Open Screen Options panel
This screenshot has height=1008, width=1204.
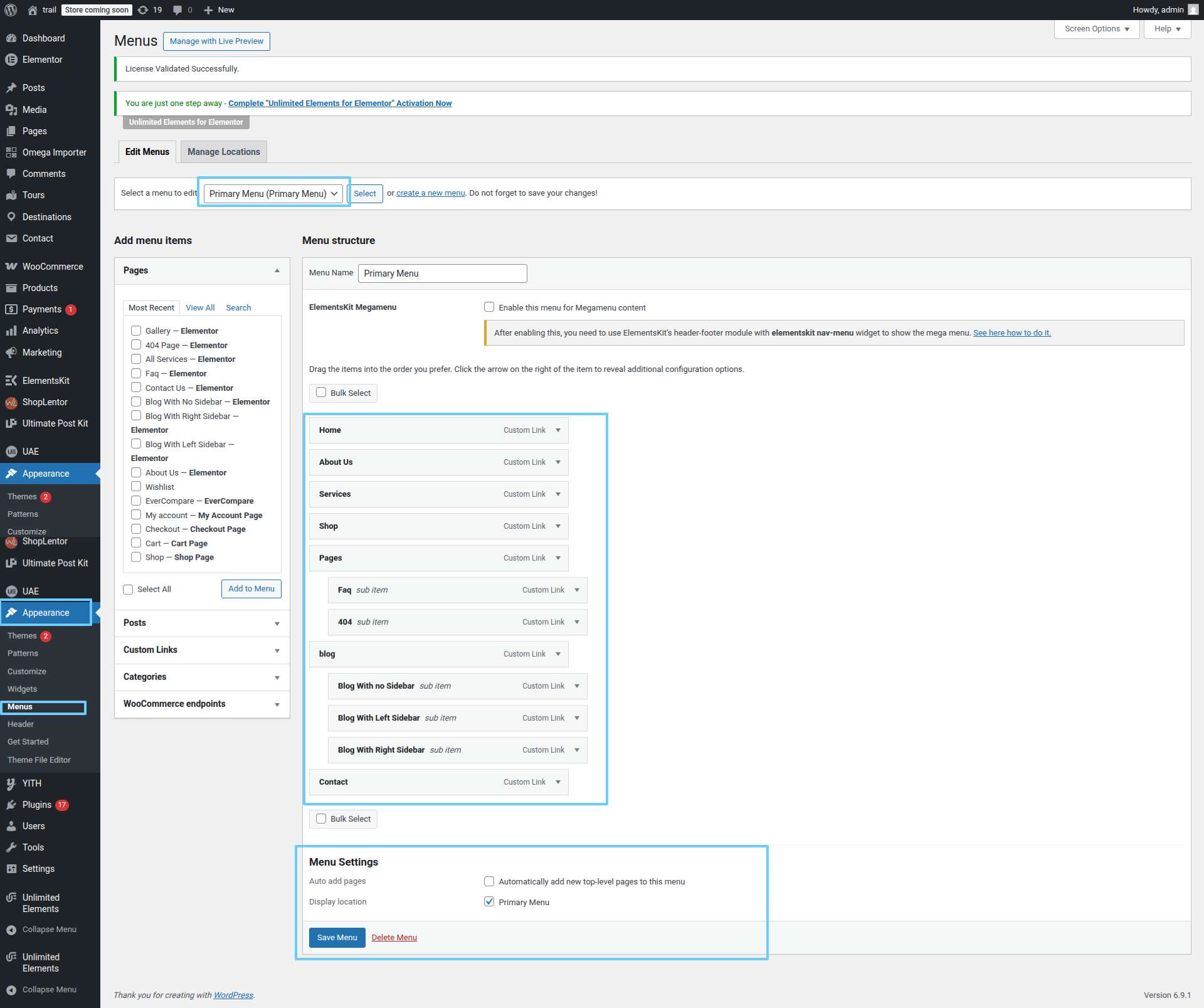(x=1096, y=29)
